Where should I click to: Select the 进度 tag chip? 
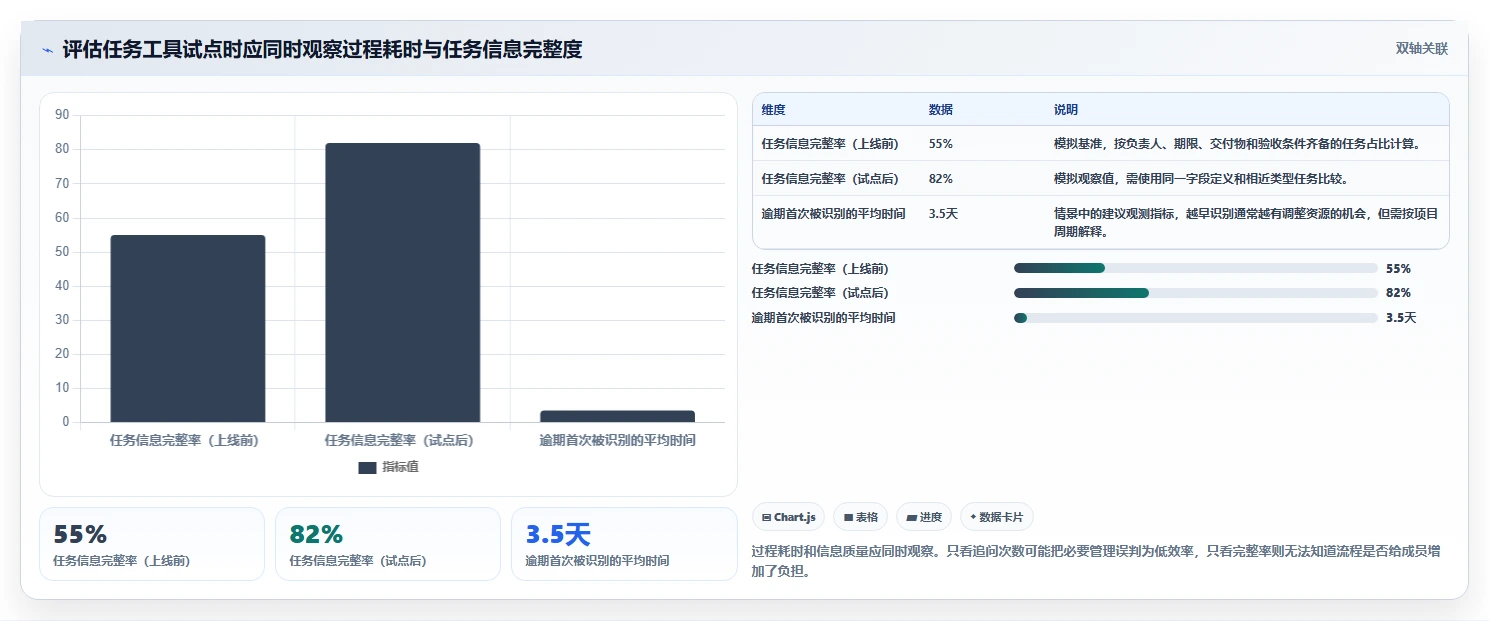(924, 517)
